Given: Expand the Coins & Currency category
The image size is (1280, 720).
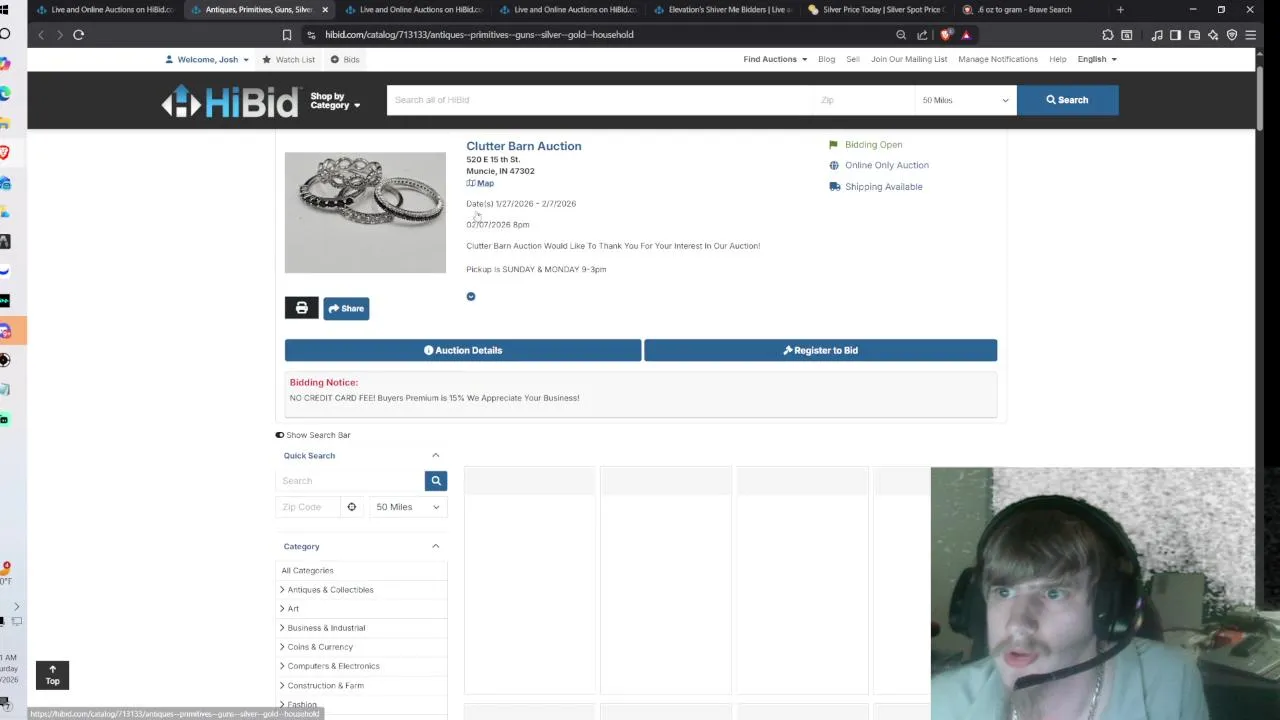Looking at the screenshot, I should 282,647.
